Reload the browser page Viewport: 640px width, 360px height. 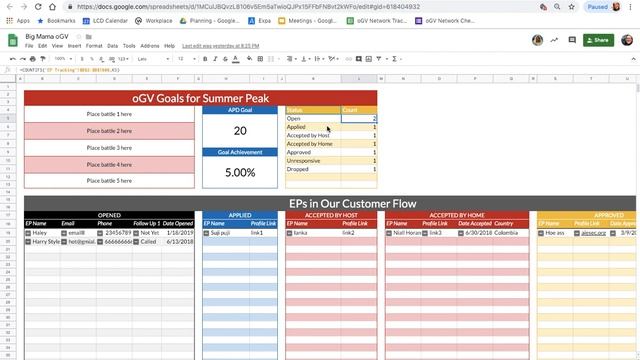coord(38,7)
